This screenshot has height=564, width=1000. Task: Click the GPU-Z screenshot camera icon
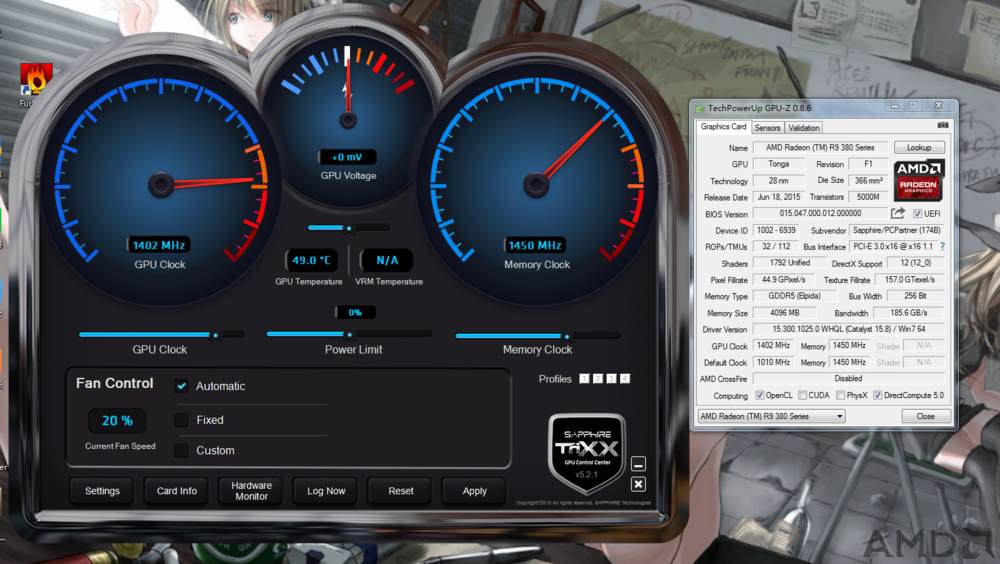[x=943, y=126]
